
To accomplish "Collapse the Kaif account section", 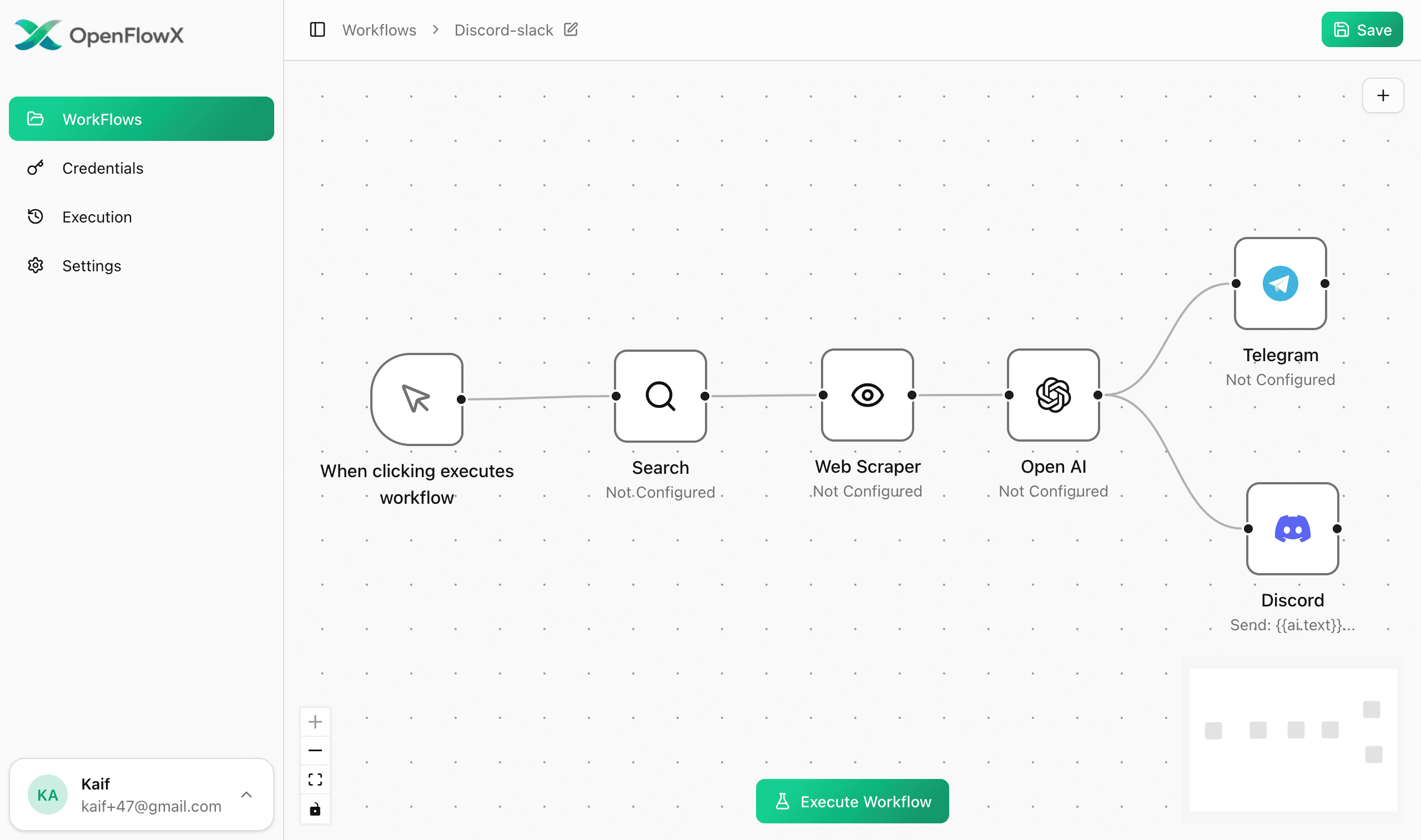I will click(x=248, y=794).
